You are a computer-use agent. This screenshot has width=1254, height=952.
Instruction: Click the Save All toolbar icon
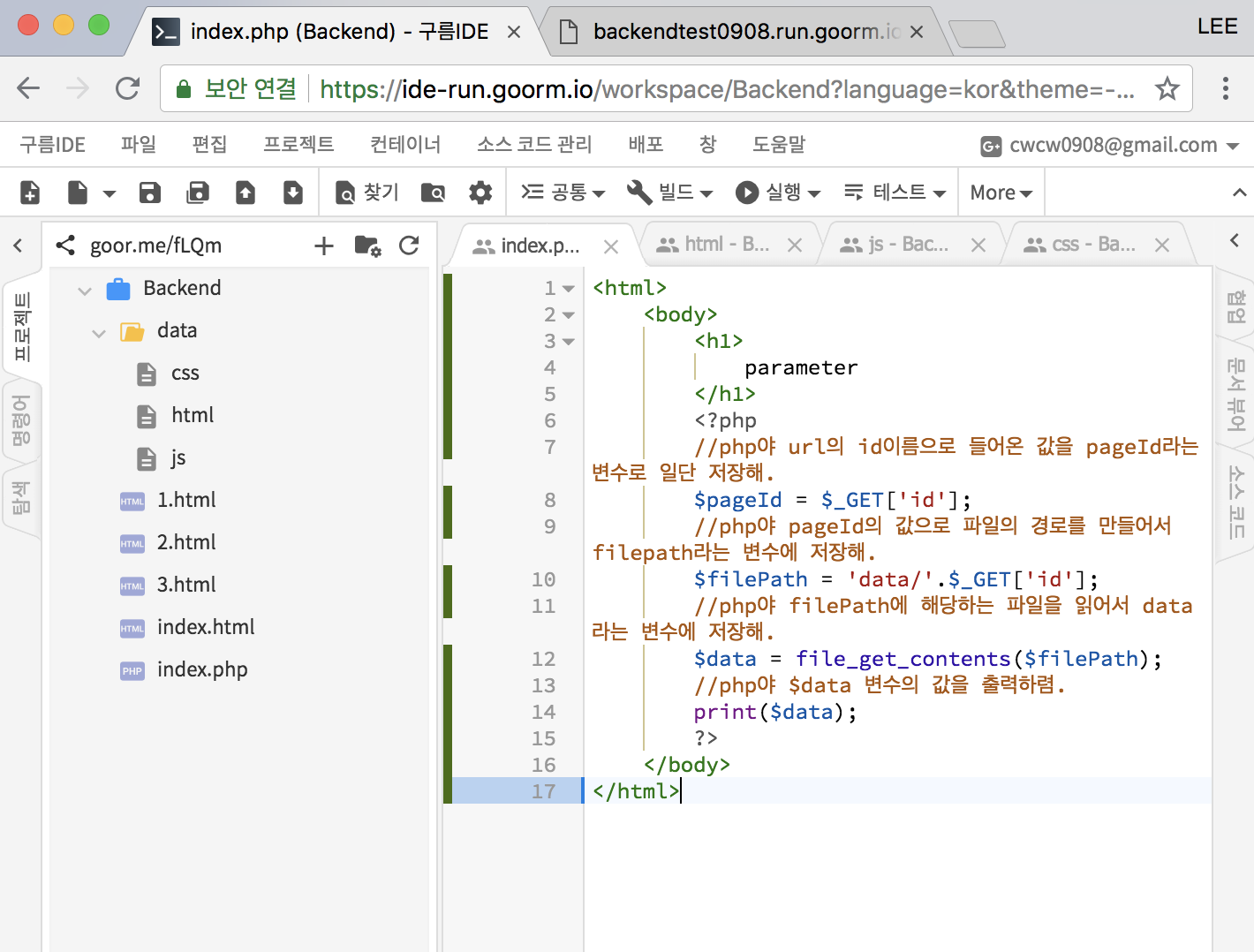tap(198, 192)
